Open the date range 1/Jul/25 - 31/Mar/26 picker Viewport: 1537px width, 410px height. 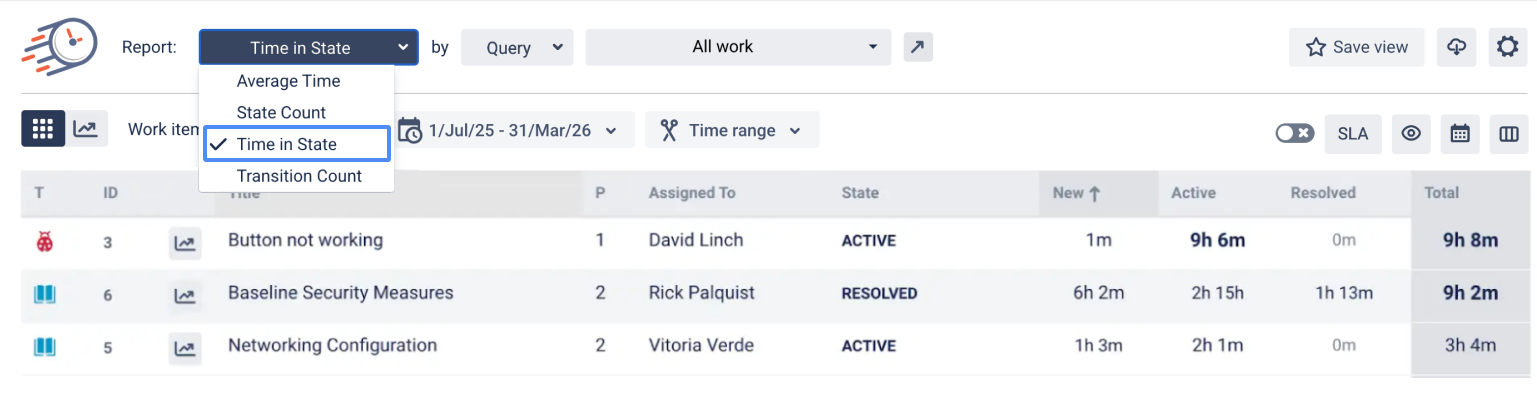coord(517,130)
